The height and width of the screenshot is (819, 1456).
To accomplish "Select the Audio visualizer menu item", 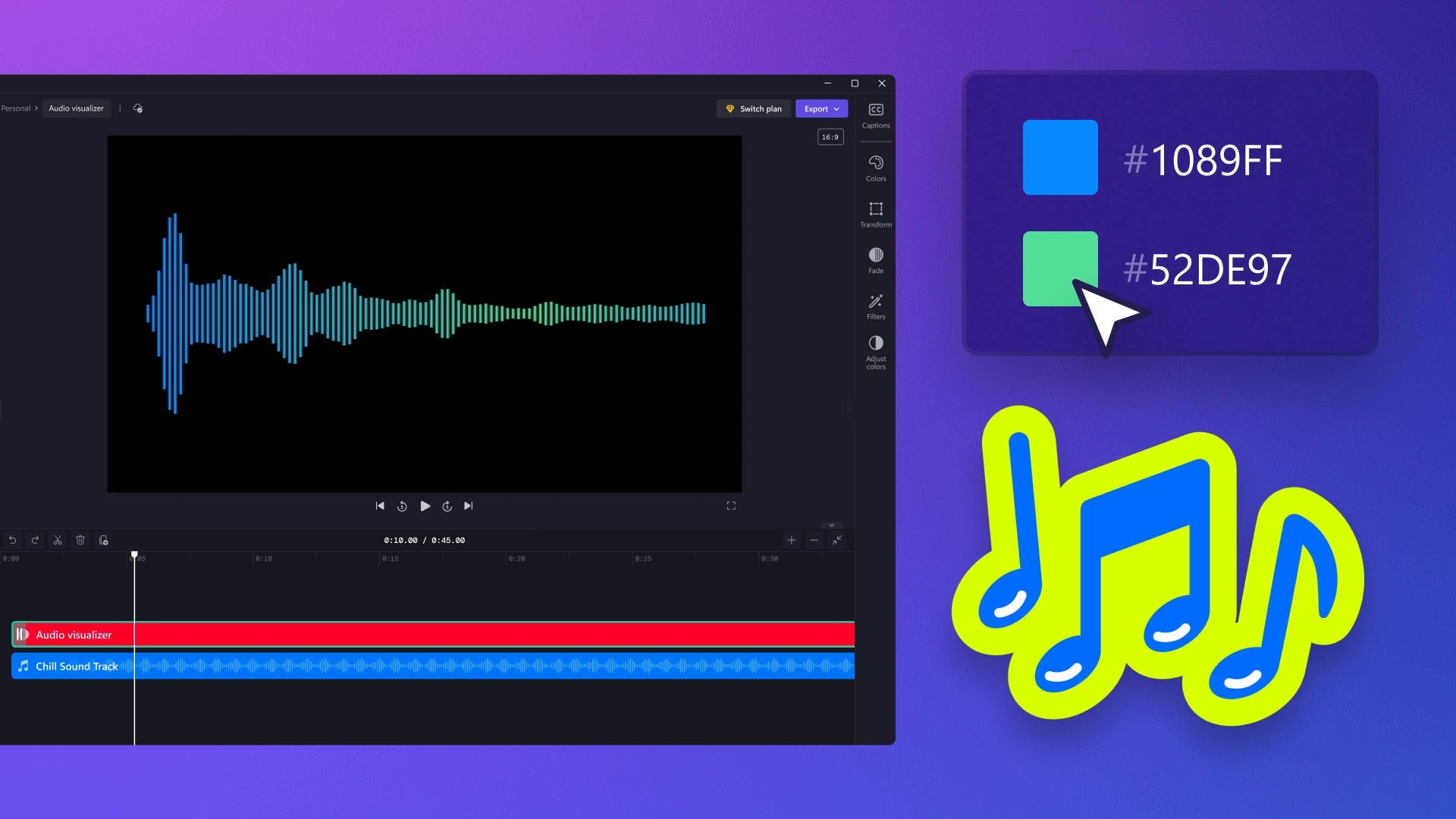I will 76,108.
